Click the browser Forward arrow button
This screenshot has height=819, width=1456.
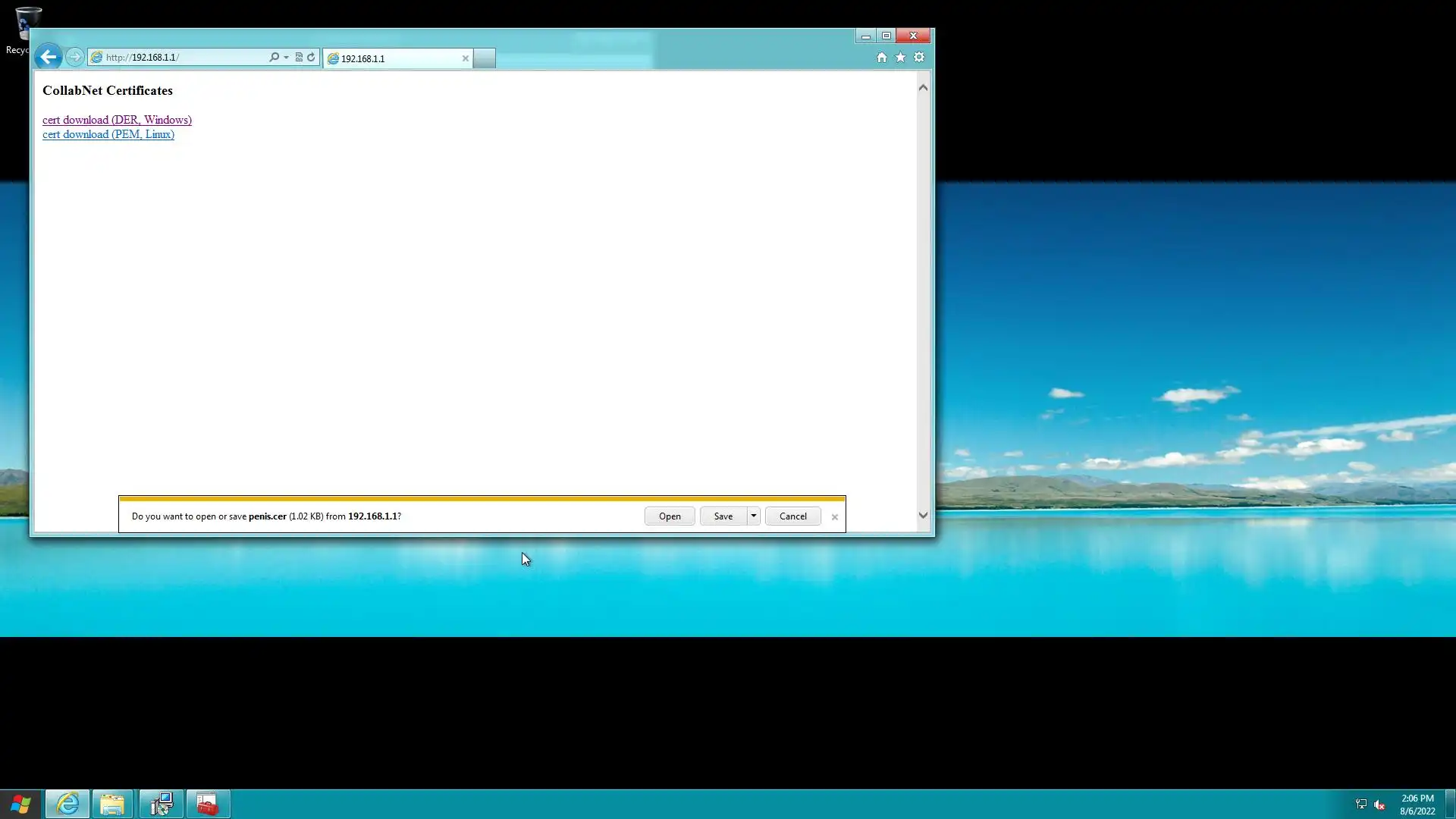coord(74,57)
